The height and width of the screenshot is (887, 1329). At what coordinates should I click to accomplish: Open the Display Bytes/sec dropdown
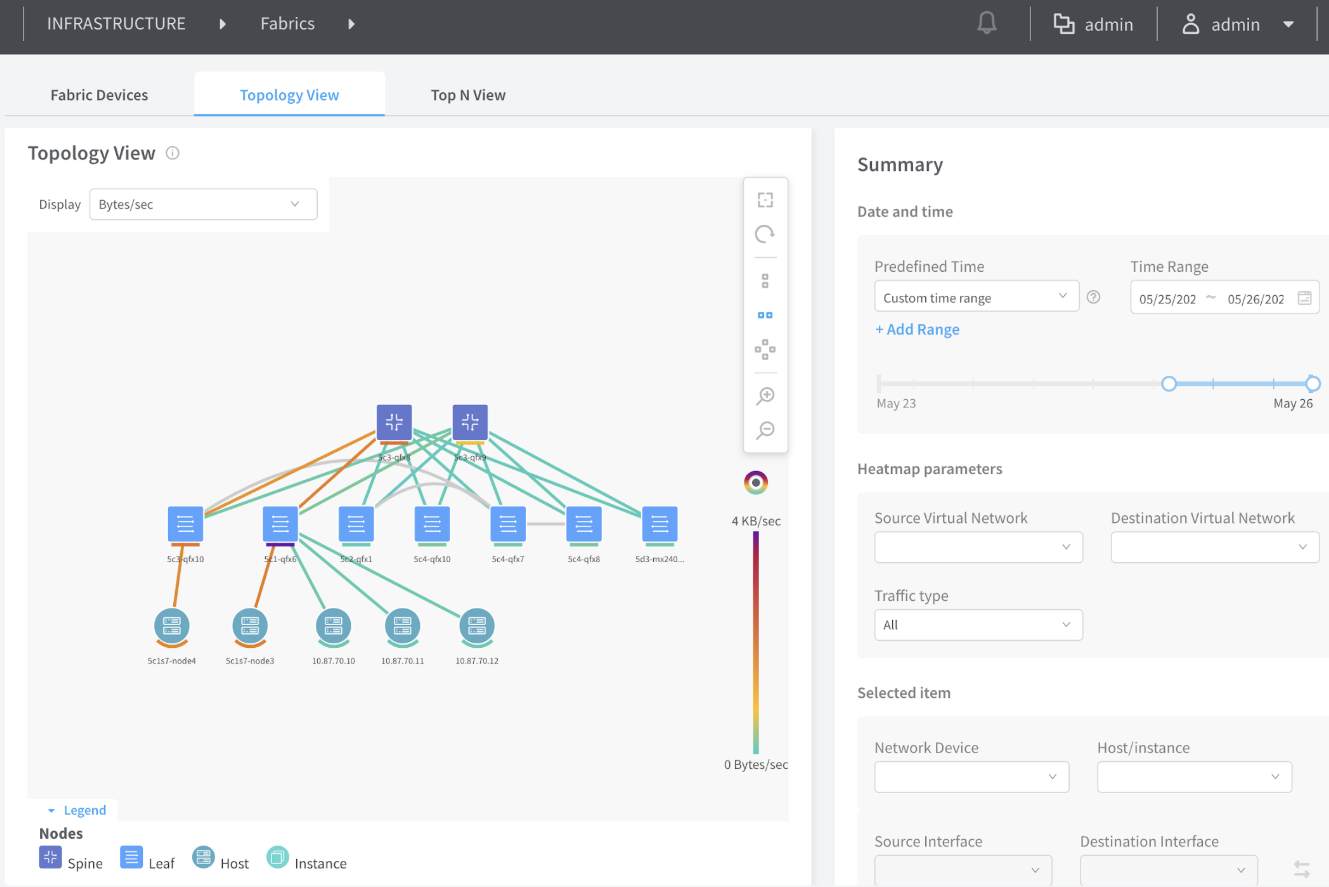tap(203, 204)
